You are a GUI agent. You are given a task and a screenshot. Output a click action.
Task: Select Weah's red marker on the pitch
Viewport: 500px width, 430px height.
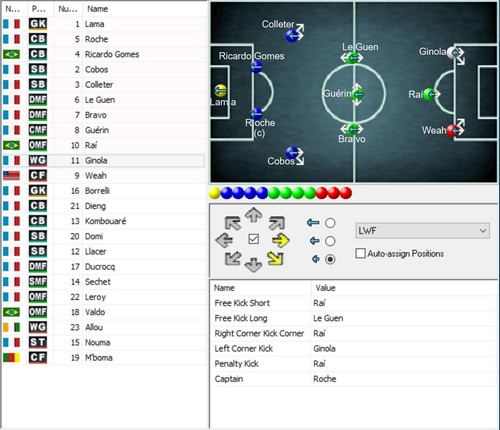point(453,131)
